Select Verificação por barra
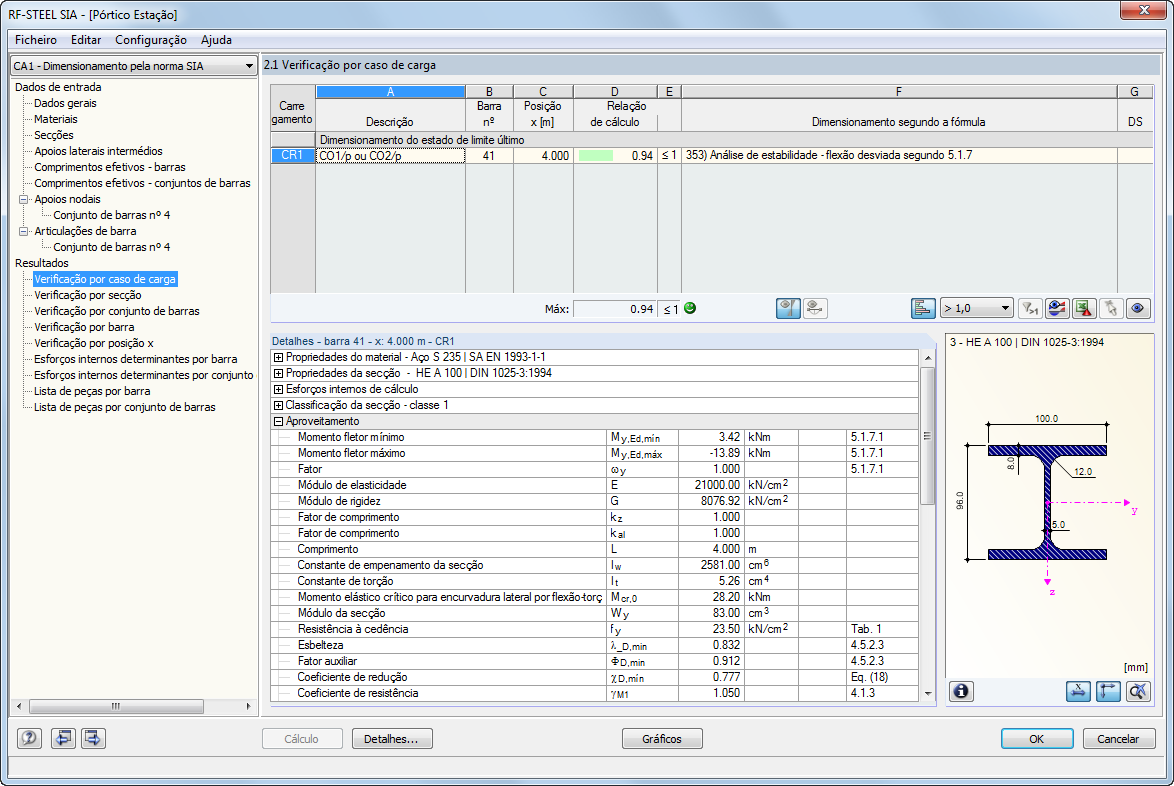 (85, 327)
